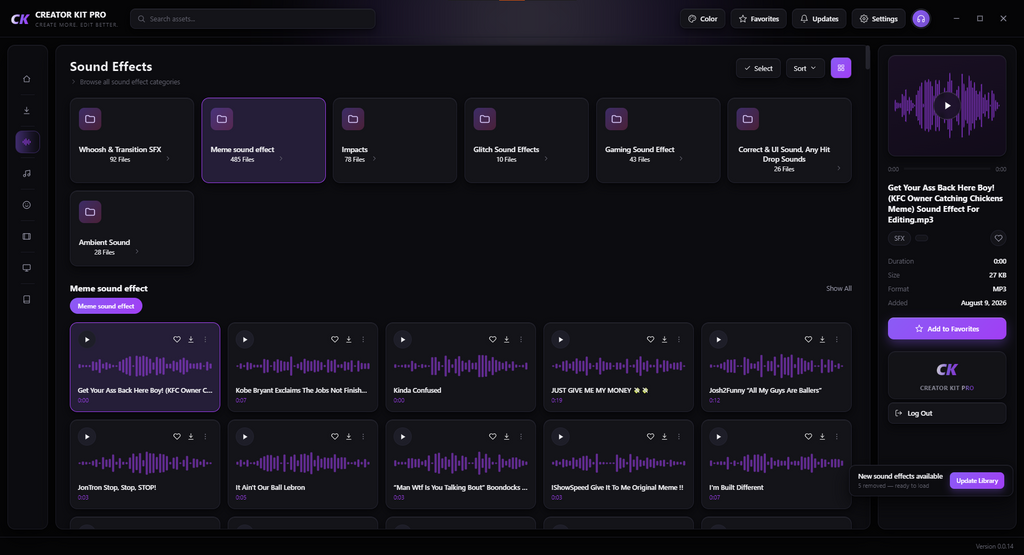Screen dimensions: 1024x555
Task: Play the preview in the right panel
Action: pyautogui.click(x=947, y=106)
